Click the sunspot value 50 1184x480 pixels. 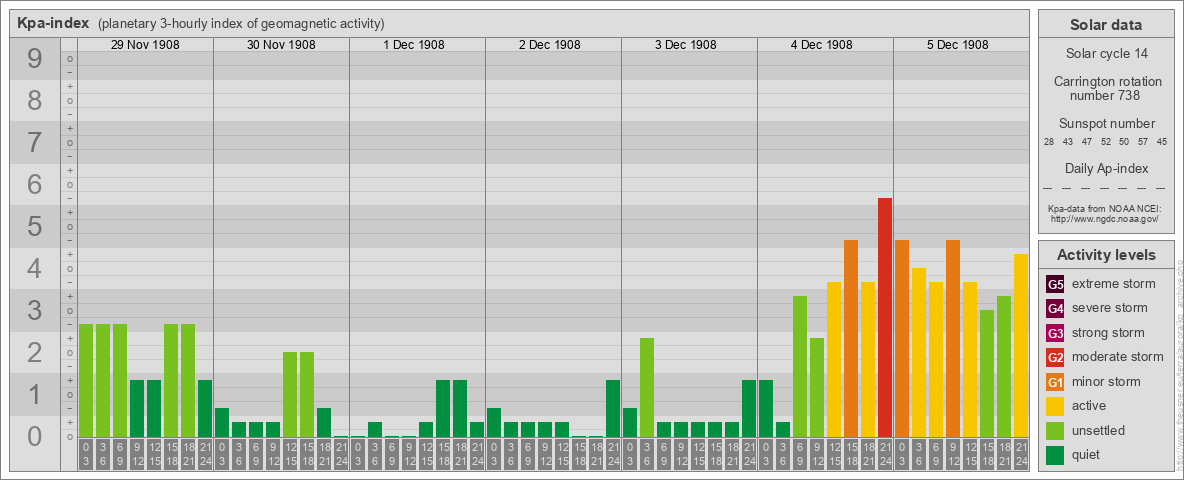(x=1124, y=142)
